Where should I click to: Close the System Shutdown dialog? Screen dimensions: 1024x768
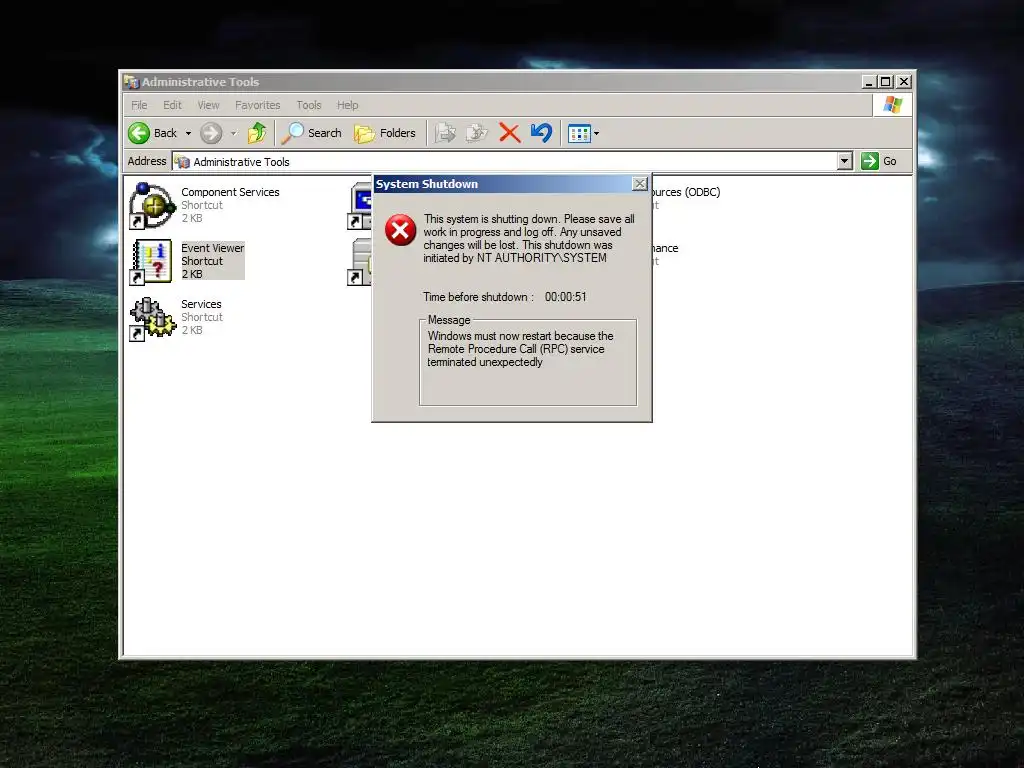pyautogui.click(x=640, y=184)
